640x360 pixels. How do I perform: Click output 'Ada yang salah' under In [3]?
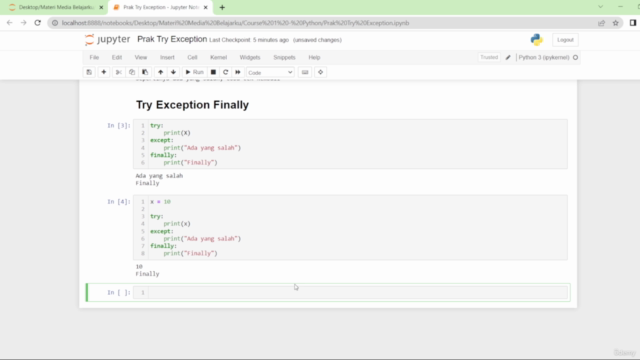159,176
